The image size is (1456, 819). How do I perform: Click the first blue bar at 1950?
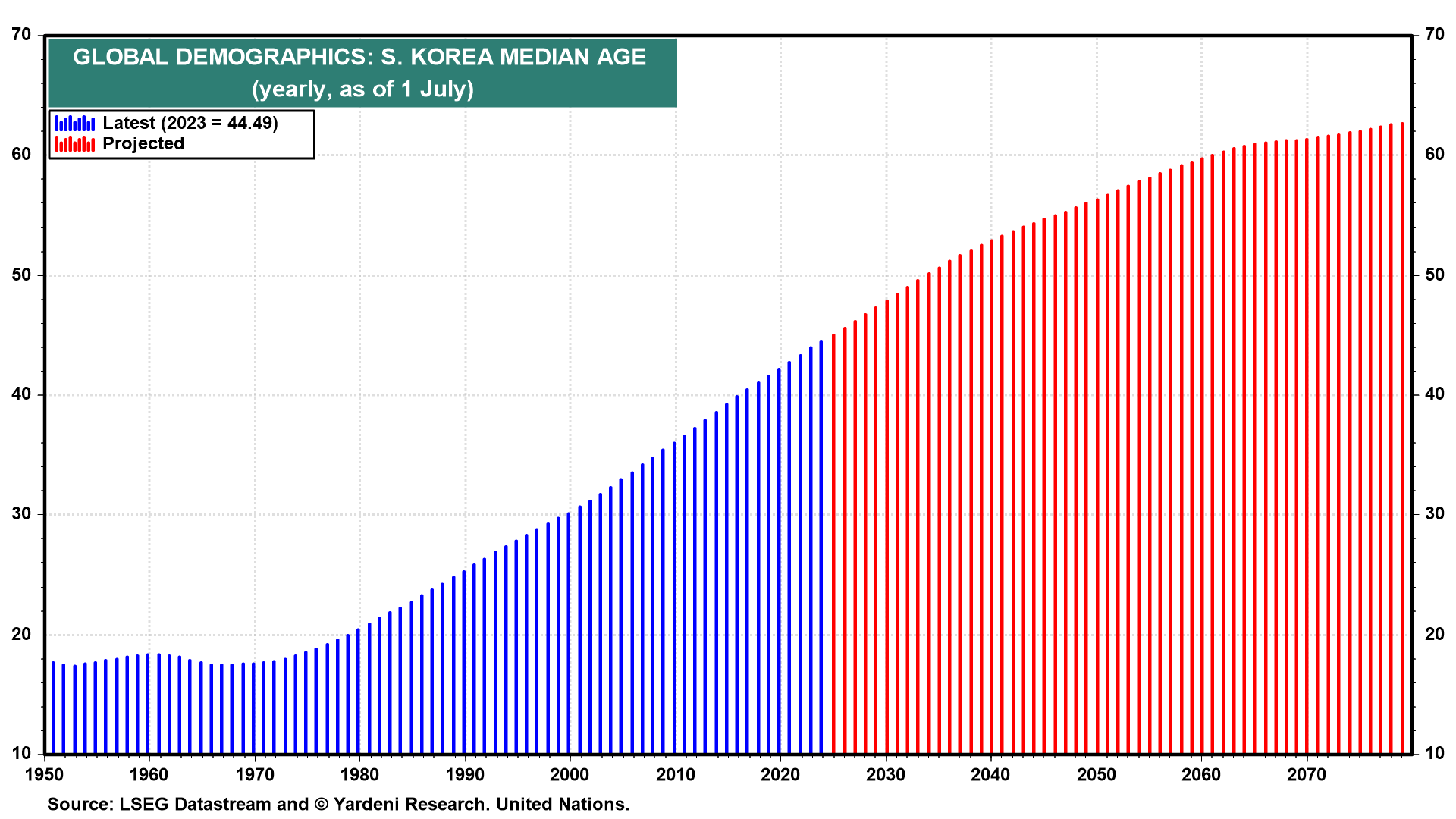point(53,708)
